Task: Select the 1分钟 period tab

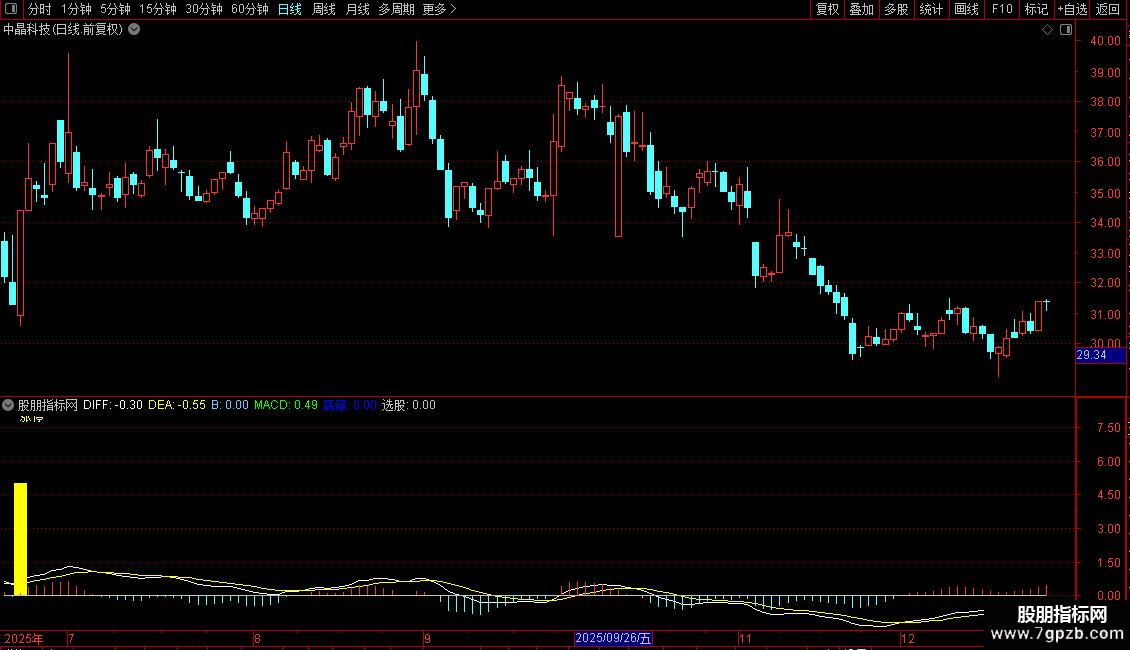Action: coord(76,9)
